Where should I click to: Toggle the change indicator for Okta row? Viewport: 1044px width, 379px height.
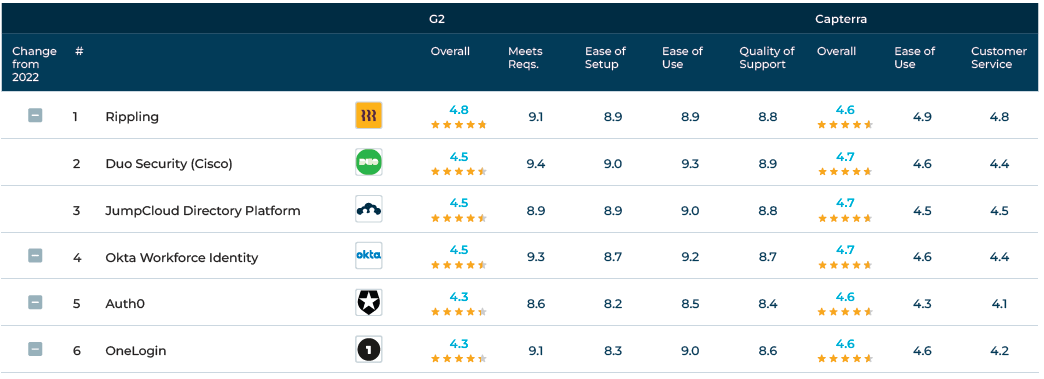35,255
